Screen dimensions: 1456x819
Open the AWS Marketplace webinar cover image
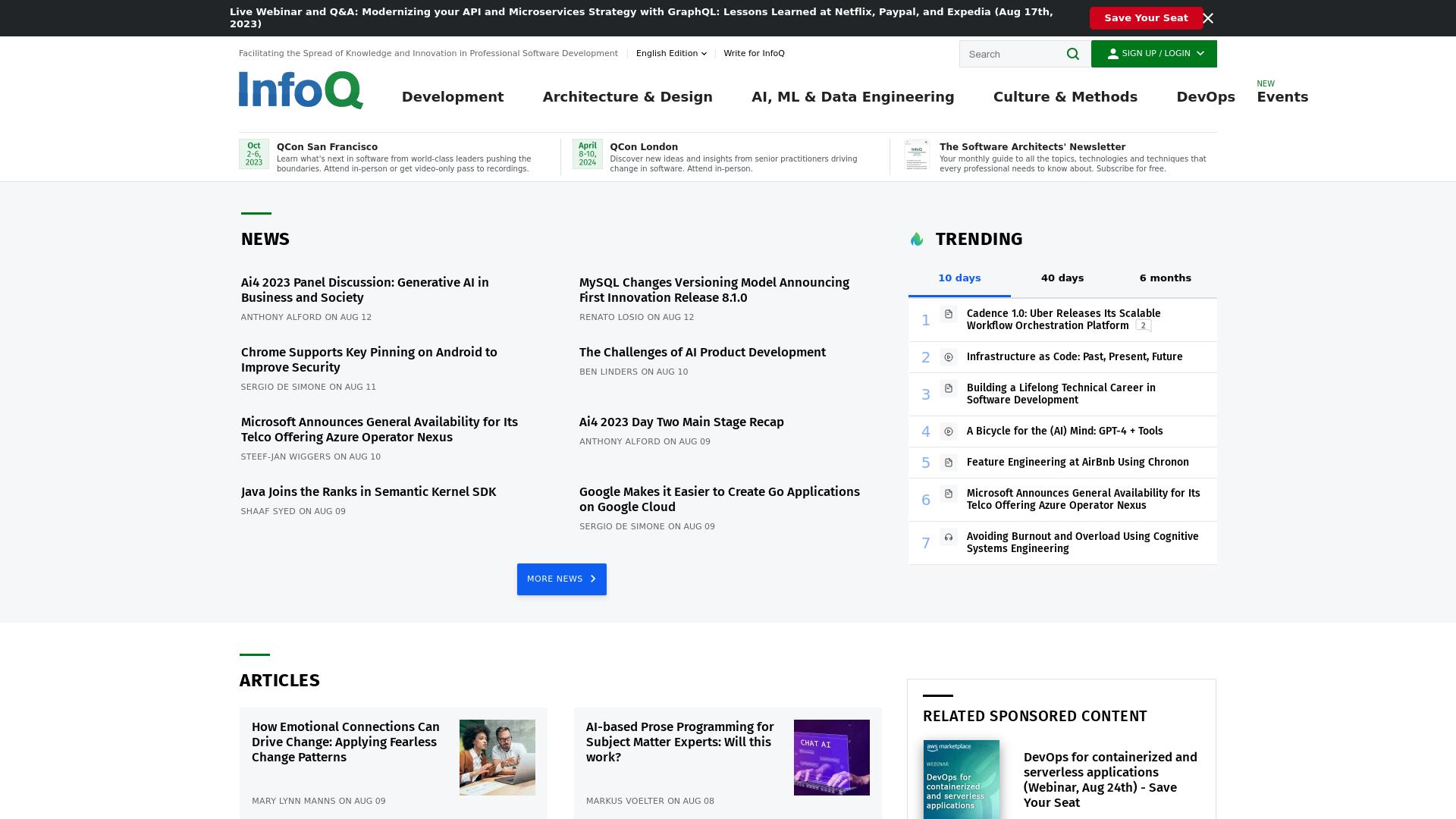point(962,780)
